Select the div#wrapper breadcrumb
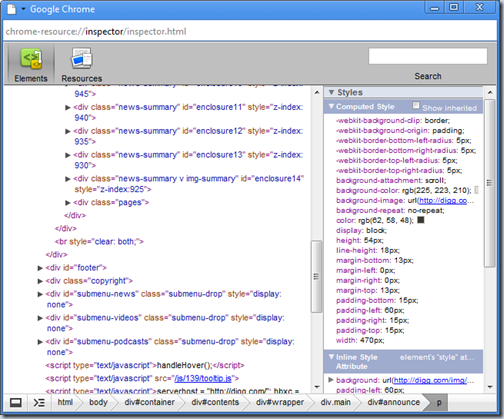The image size is (504, 419). pyautogui.click(x=280, y=403)
